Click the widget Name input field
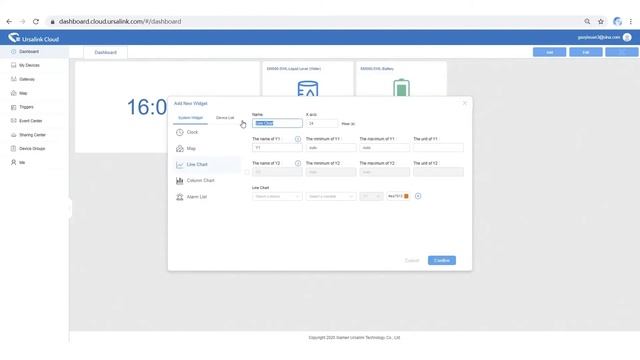This screenshot has width=640, height=360. pyautogui.click(x=277, y=123)
